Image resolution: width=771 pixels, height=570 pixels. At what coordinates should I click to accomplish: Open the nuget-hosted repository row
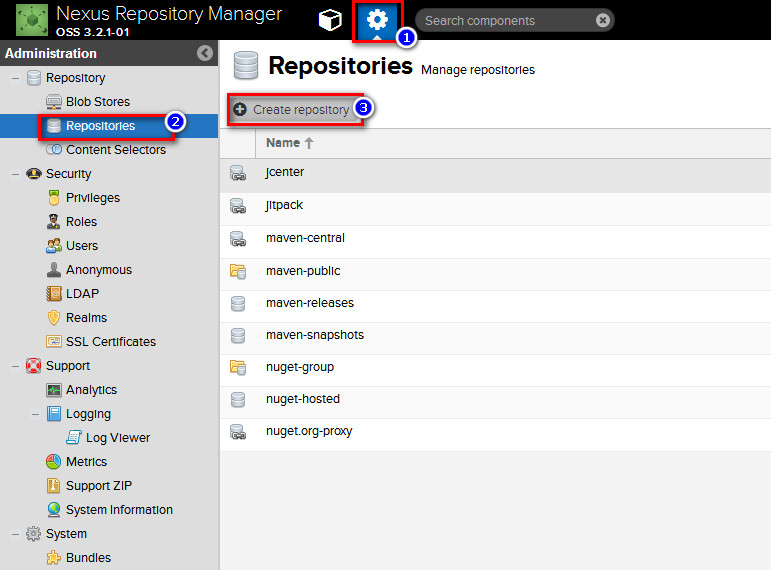[495, 402]
